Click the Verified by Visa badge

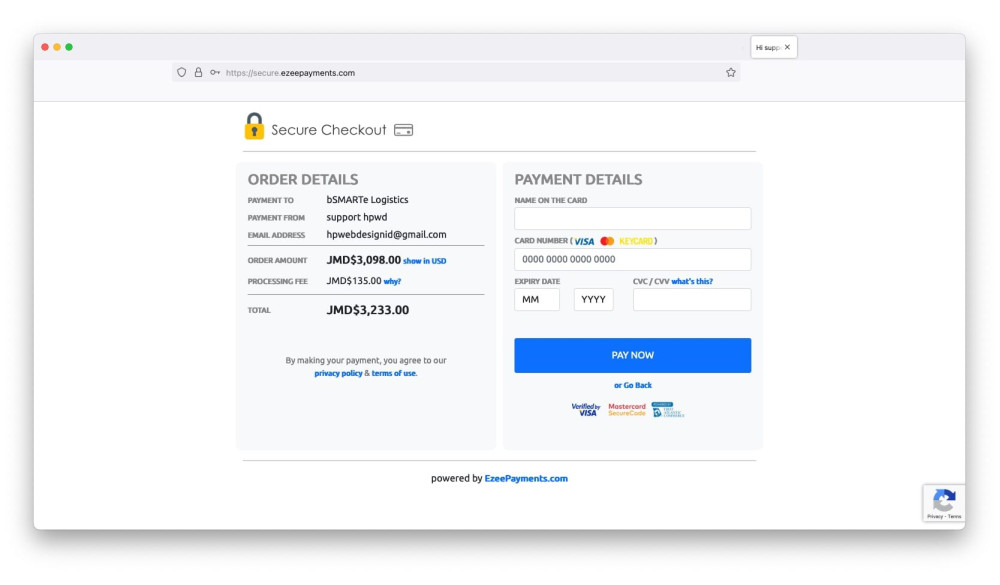point(586,409)
